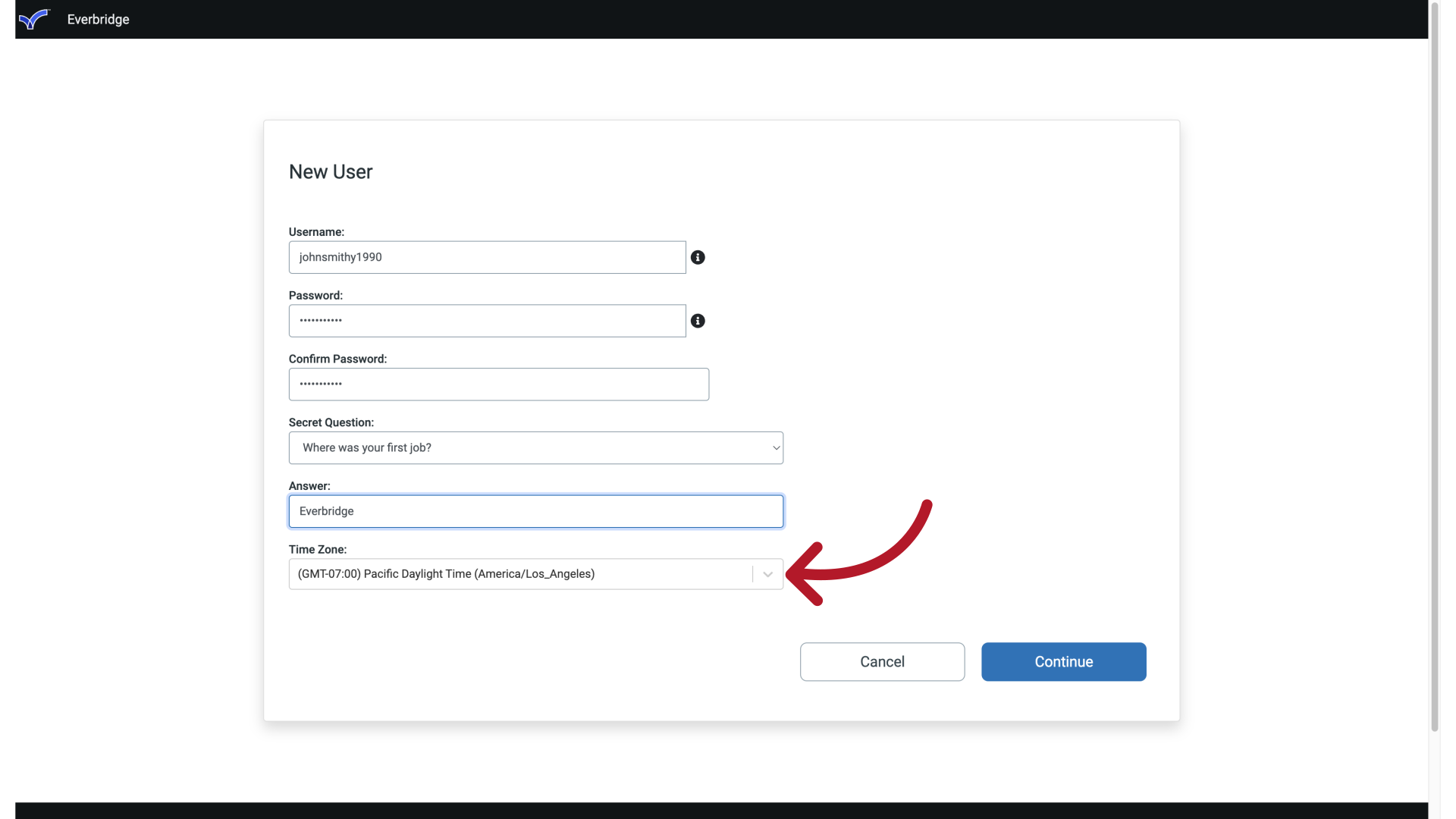Image resolution: width=1456 pixels, height=819 pixels.
Task: Click Cancel to discard changes
Action: pyautogui.click(x=882, y=661)
